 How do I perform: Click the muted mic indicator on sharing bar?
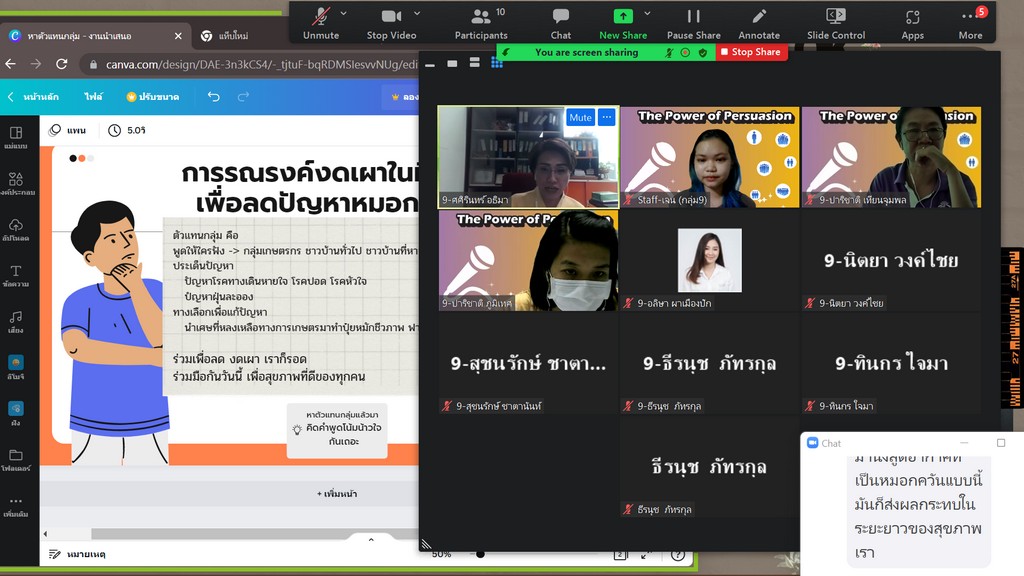coord(669,52)
